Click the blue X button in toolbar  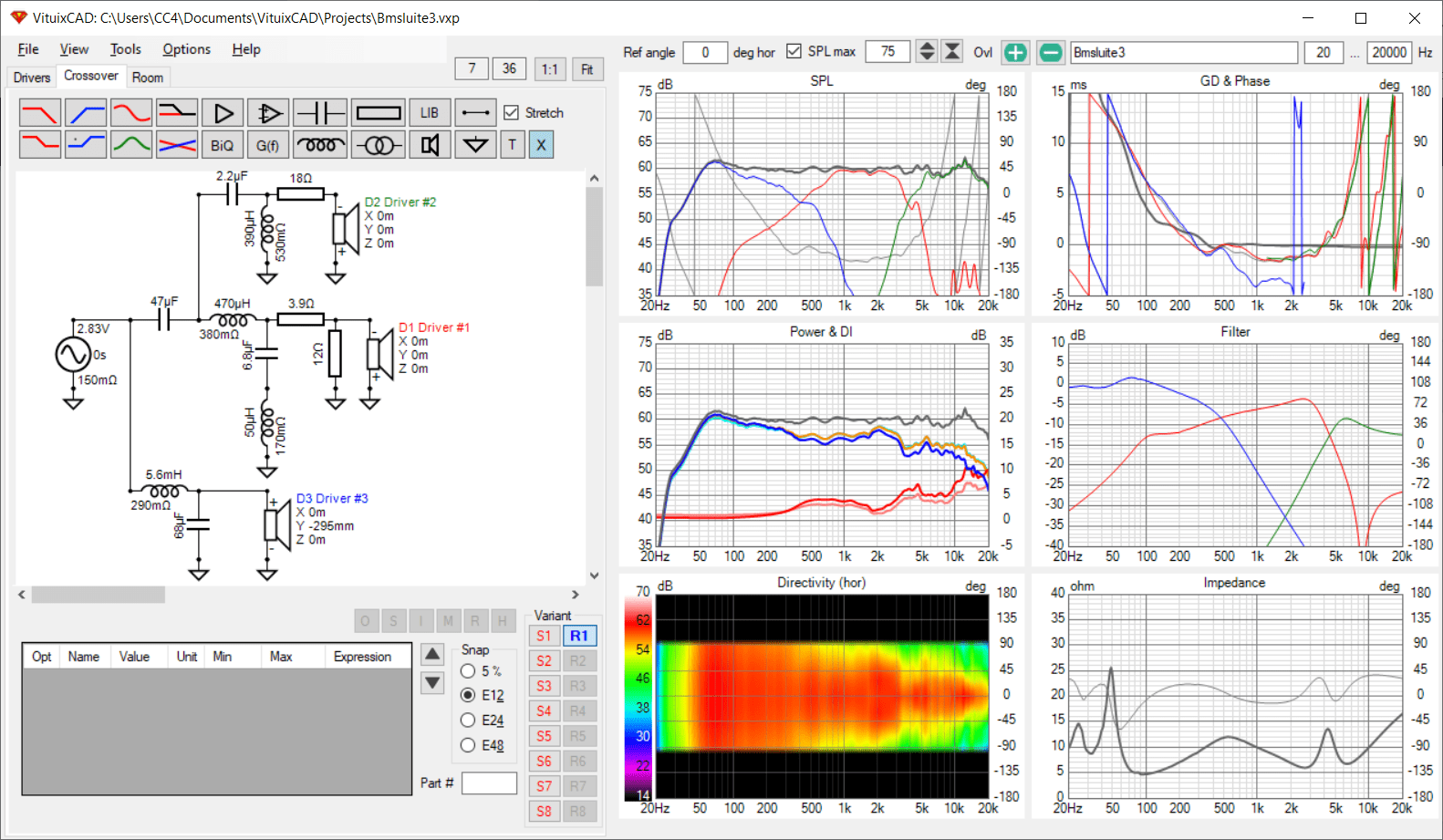point(541,144)
